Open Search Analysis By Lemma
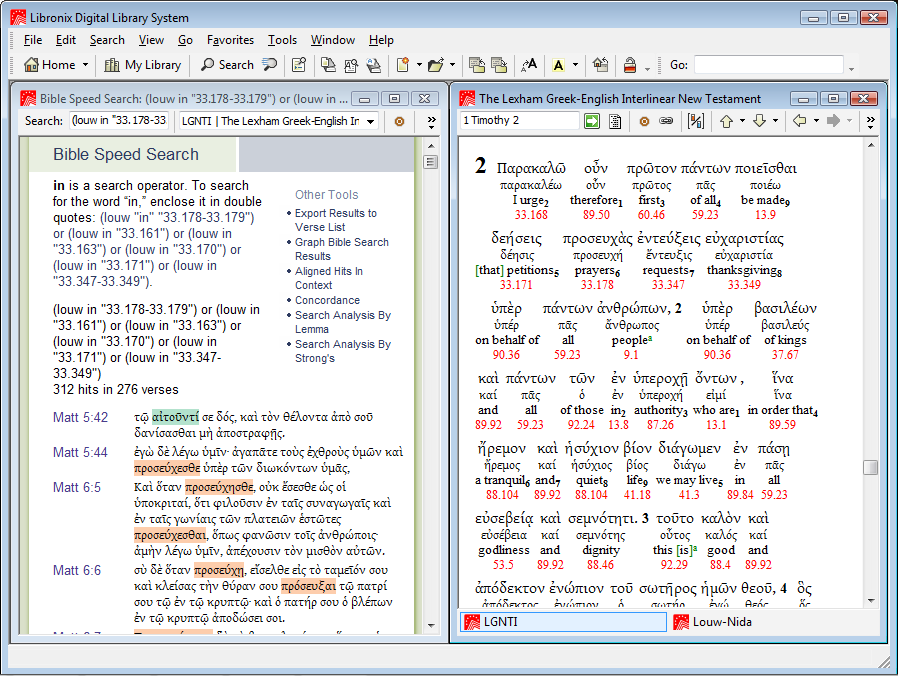Viewport: 898px width, 676px height. pyautogui.click(x=342, y=322)
